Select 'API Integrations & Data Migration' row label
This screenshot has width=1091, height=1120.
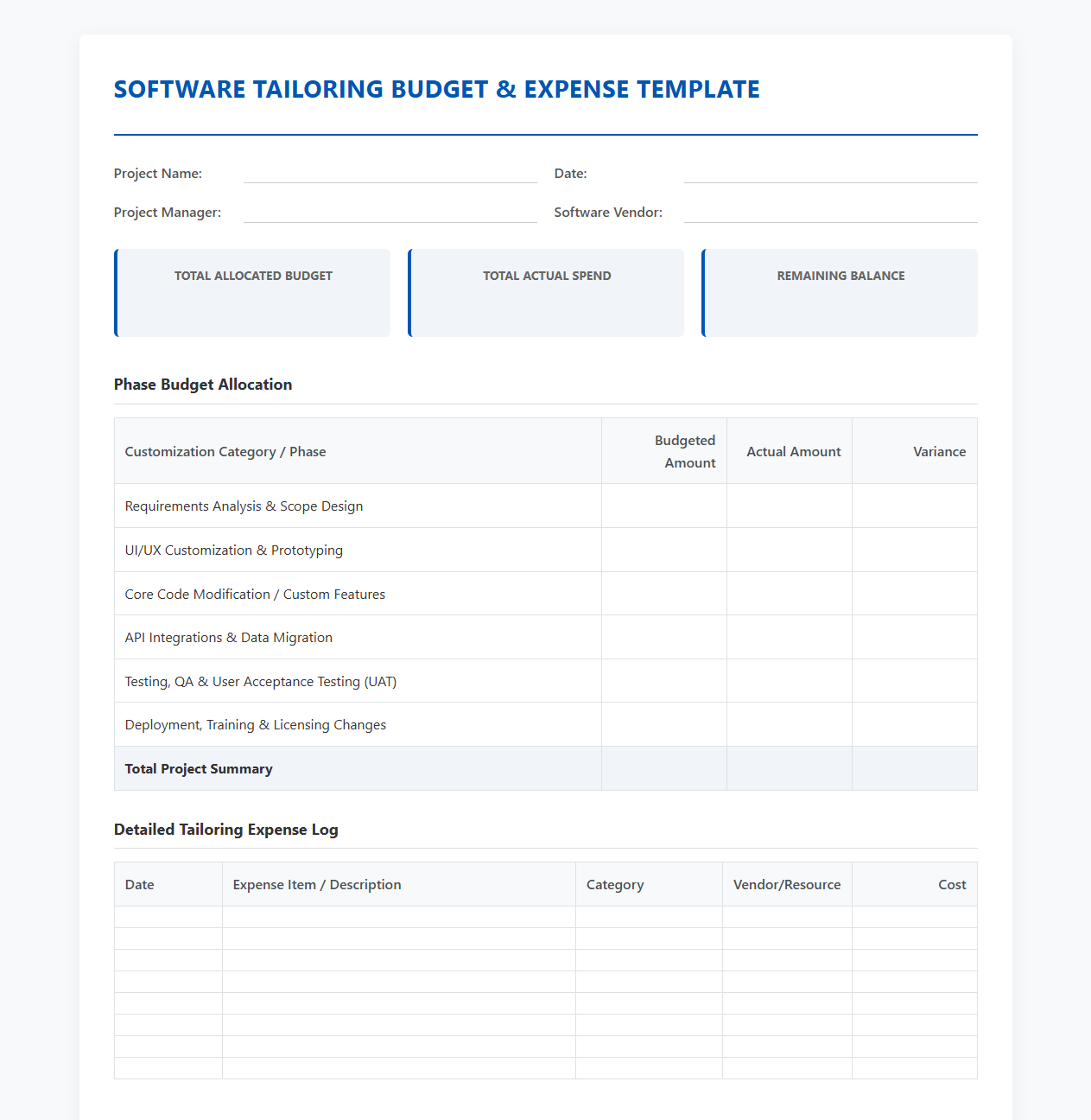point(229,638)
